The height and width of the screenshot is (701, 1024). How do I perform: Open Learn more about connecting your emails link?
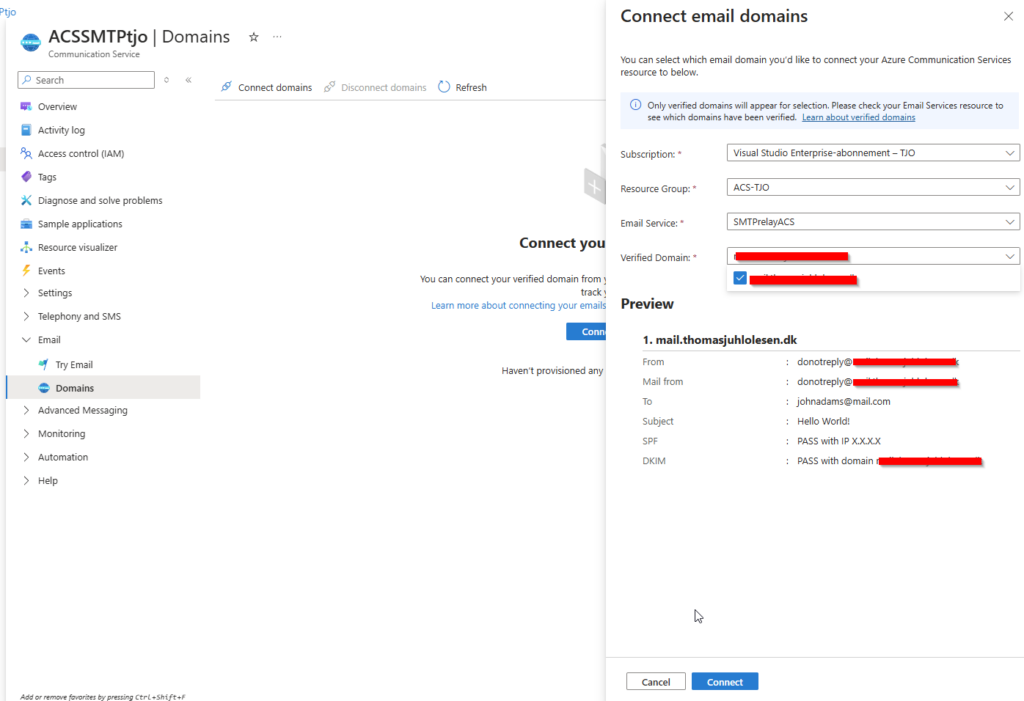coord(519,305)
